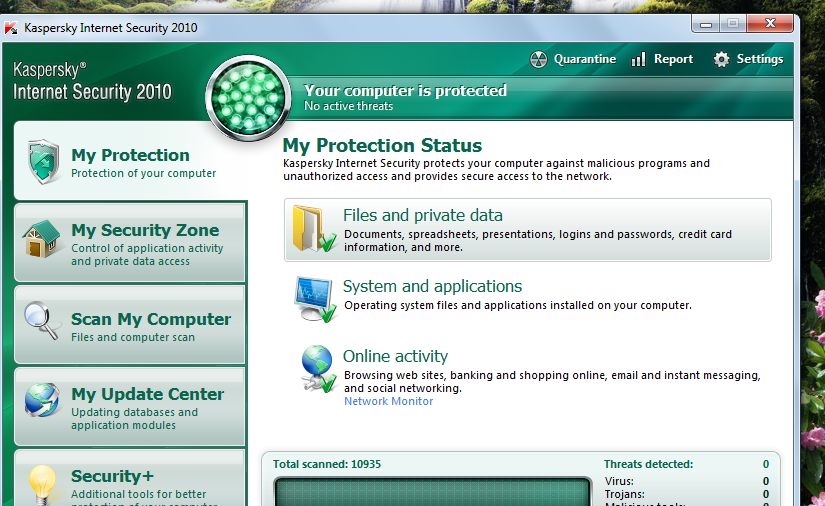Click the Online activity globe icon
Image resolution: width=825 pixels, height=506 pixels.
[x=318, y=369]
